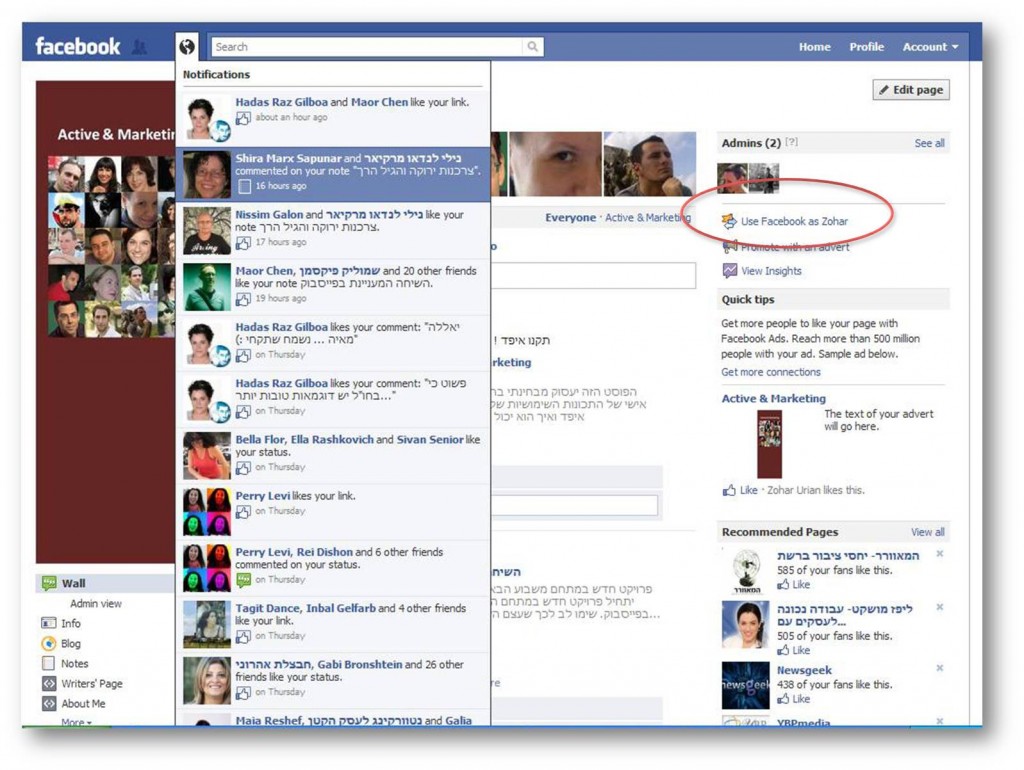Click Bella Flor name in notifications
Viewport: 1024px width, 770px height.
coord(261,440)
